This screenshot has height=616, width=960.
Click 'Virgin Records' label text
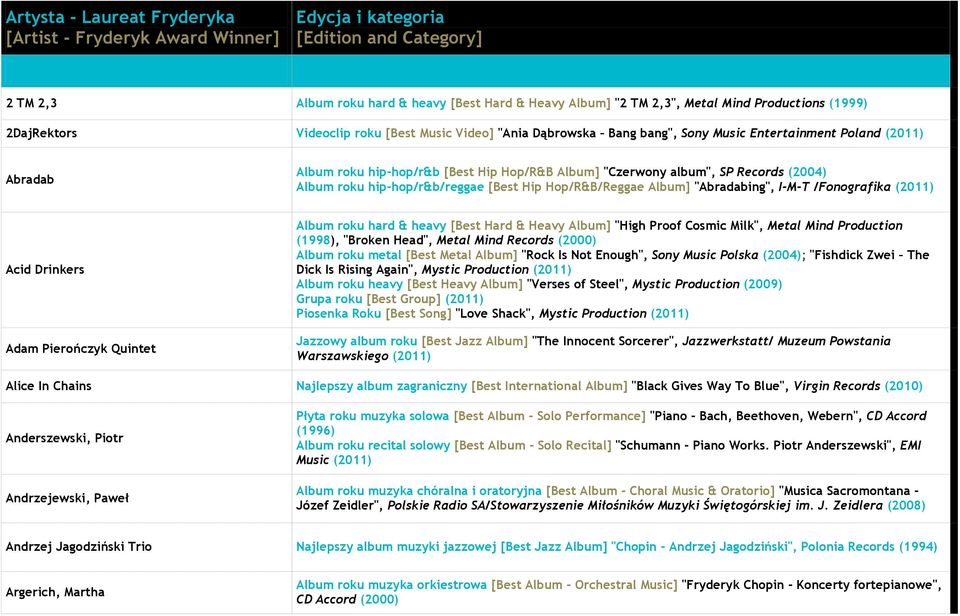(837, 386)
